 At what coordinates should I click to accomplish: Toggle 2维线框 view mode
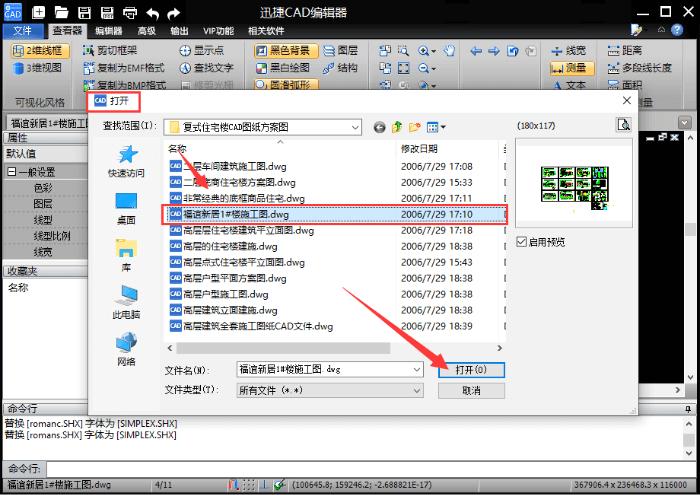tap(40, 50)
